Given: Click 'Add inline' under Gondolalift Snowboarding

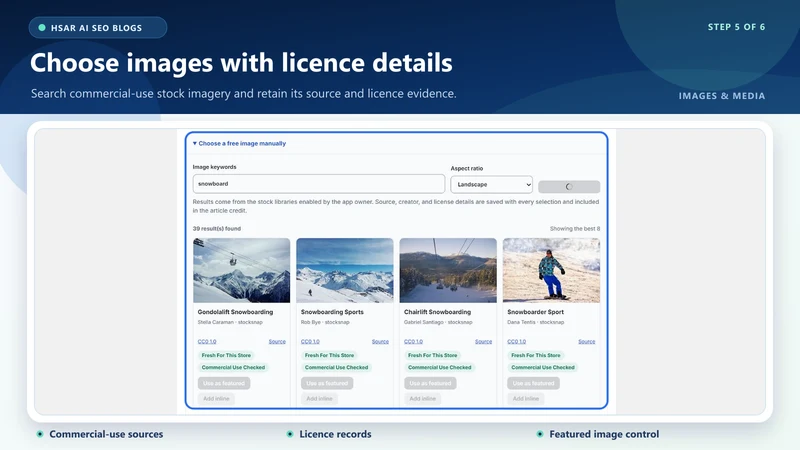Looking at the screenshot, I should click(216, 398).
